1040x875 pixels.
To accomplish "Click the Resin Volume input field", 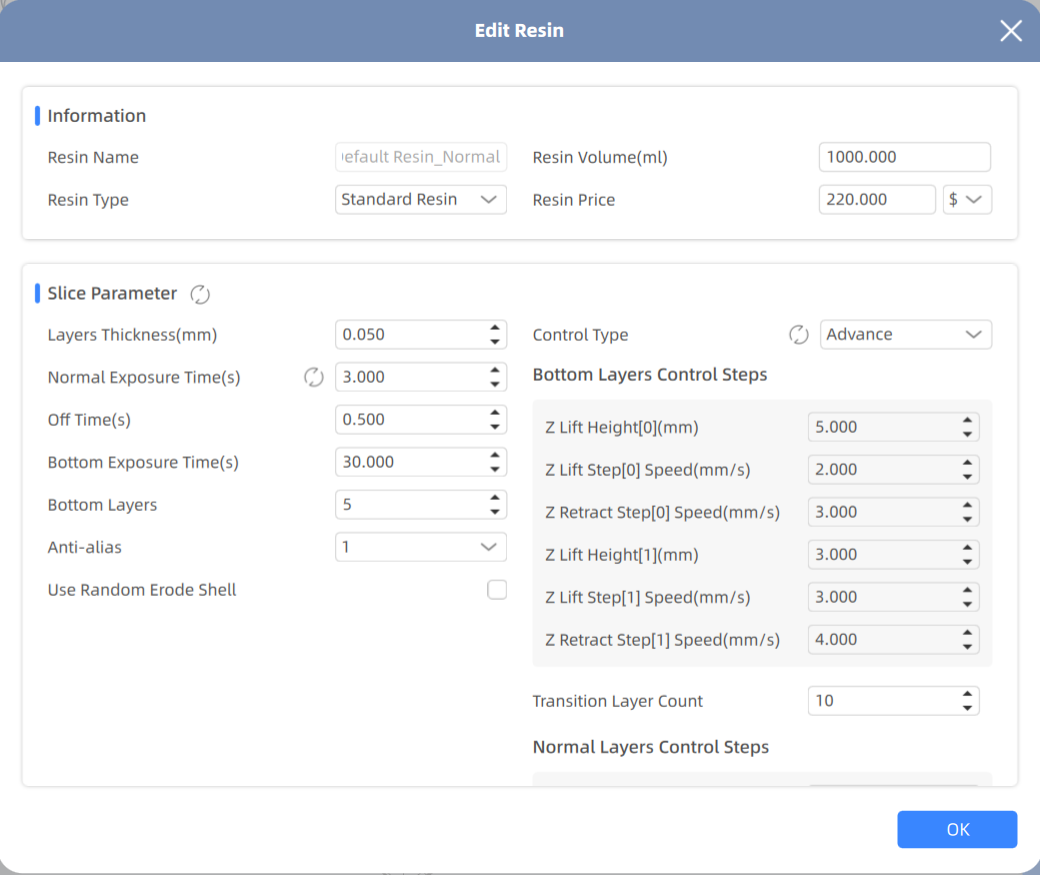I will click(x=904, y=157).
